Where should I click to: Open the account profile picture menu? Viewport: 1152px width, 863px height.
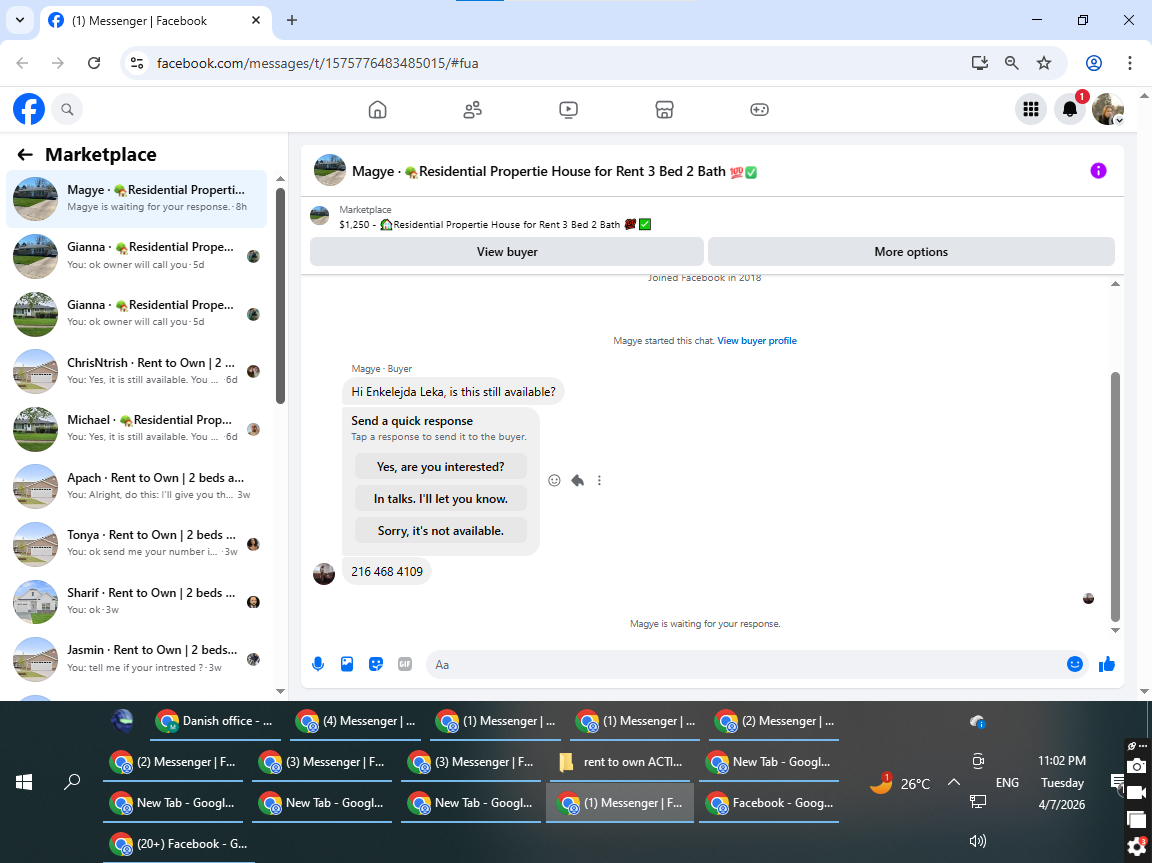click(x=1108, y=109)
